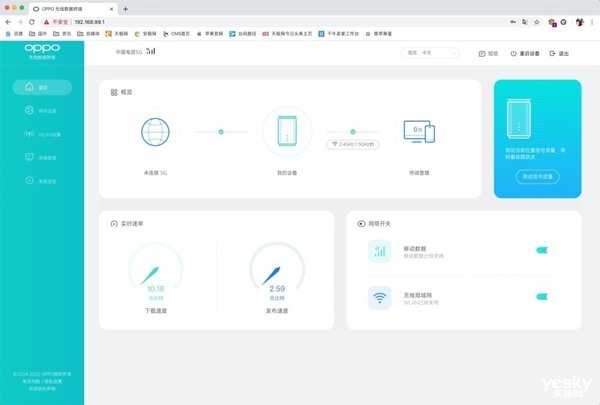Open WLAN设置 in the sidebar menu

(x=42, y=134)
